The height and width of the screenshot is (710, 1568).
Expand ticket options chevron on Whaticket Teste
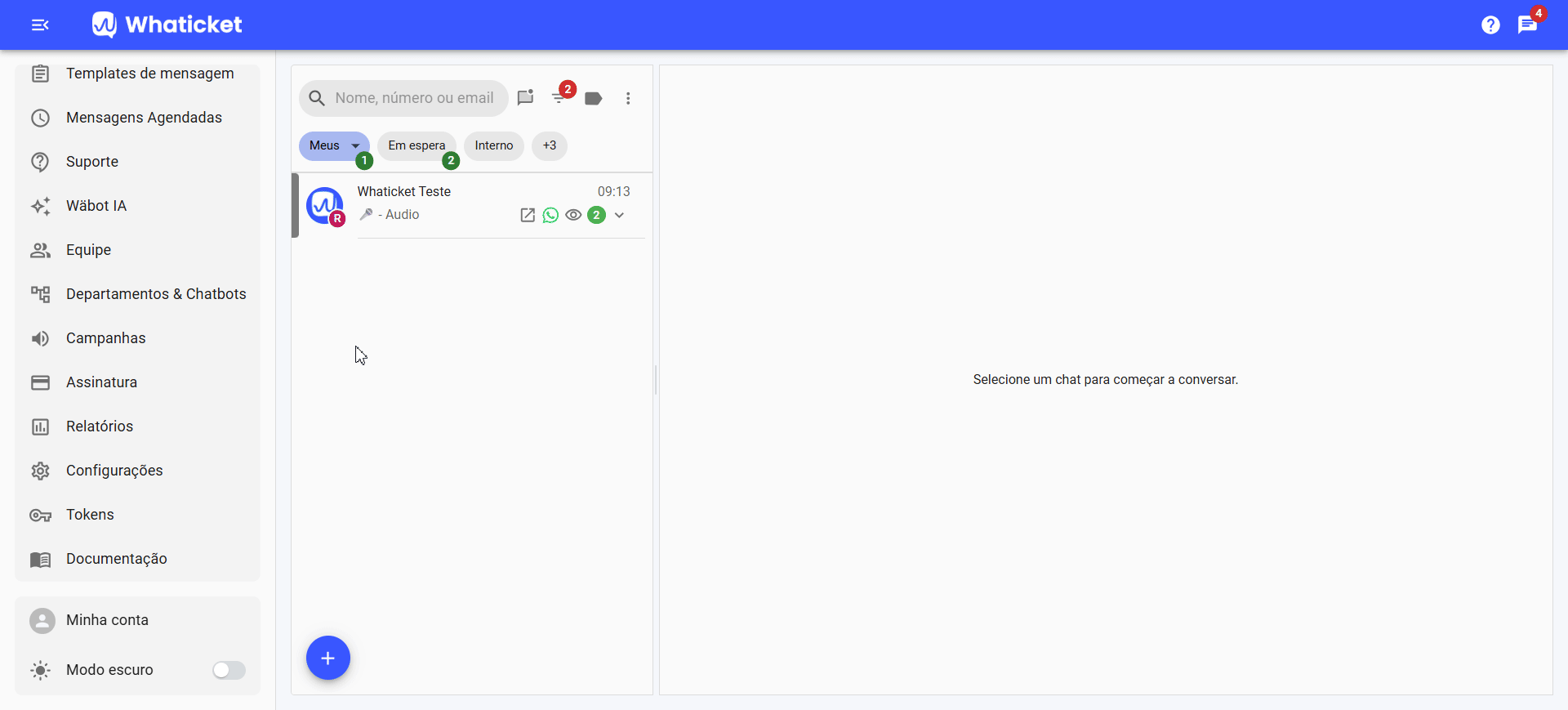(x=619, y=215)
